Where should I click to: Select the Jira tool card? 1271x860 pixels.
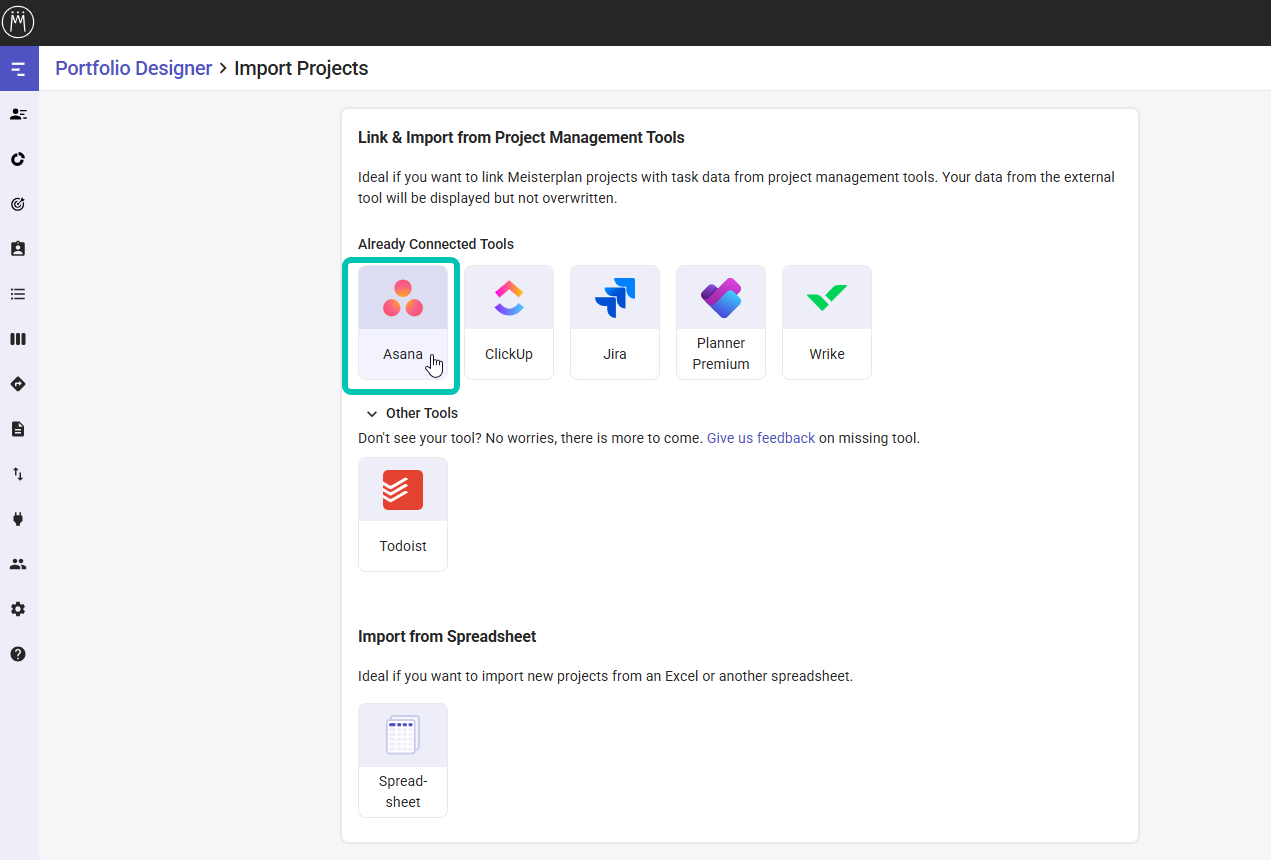[x=615, y=322]
